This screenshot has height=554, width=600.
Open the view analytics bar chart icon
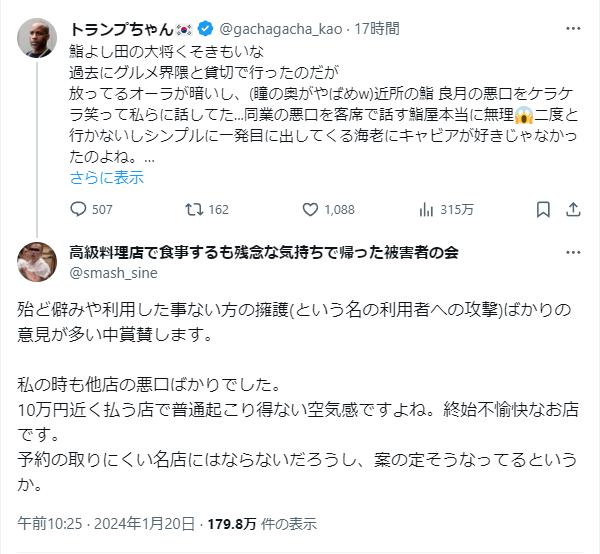(426, 210)
